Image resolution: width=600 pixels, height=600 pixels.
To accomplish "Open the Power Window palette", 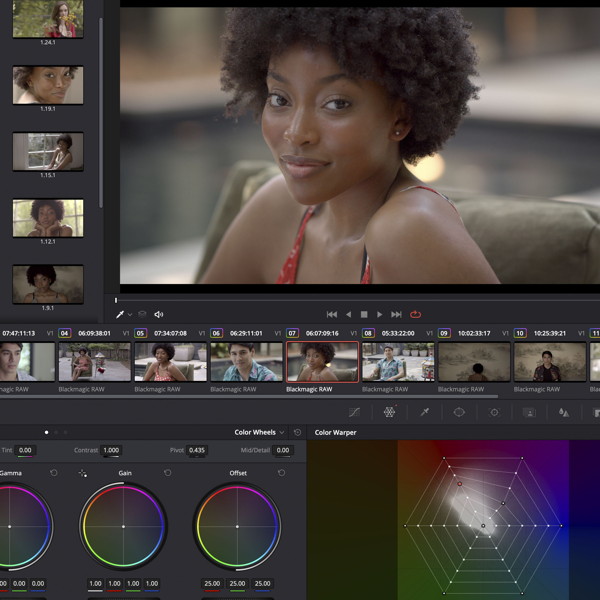I will coord(459,412).
